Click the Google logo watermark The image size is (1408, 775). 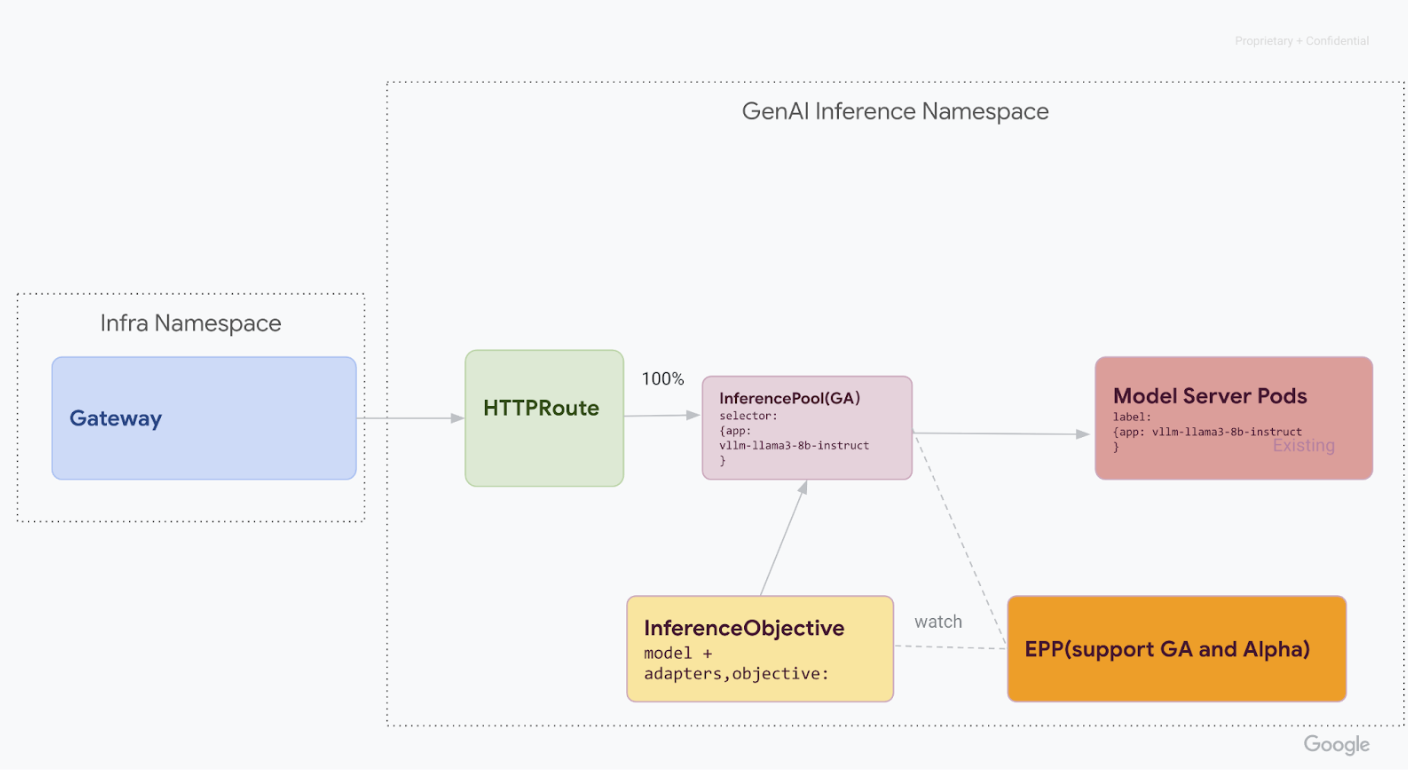(1336, 744)
